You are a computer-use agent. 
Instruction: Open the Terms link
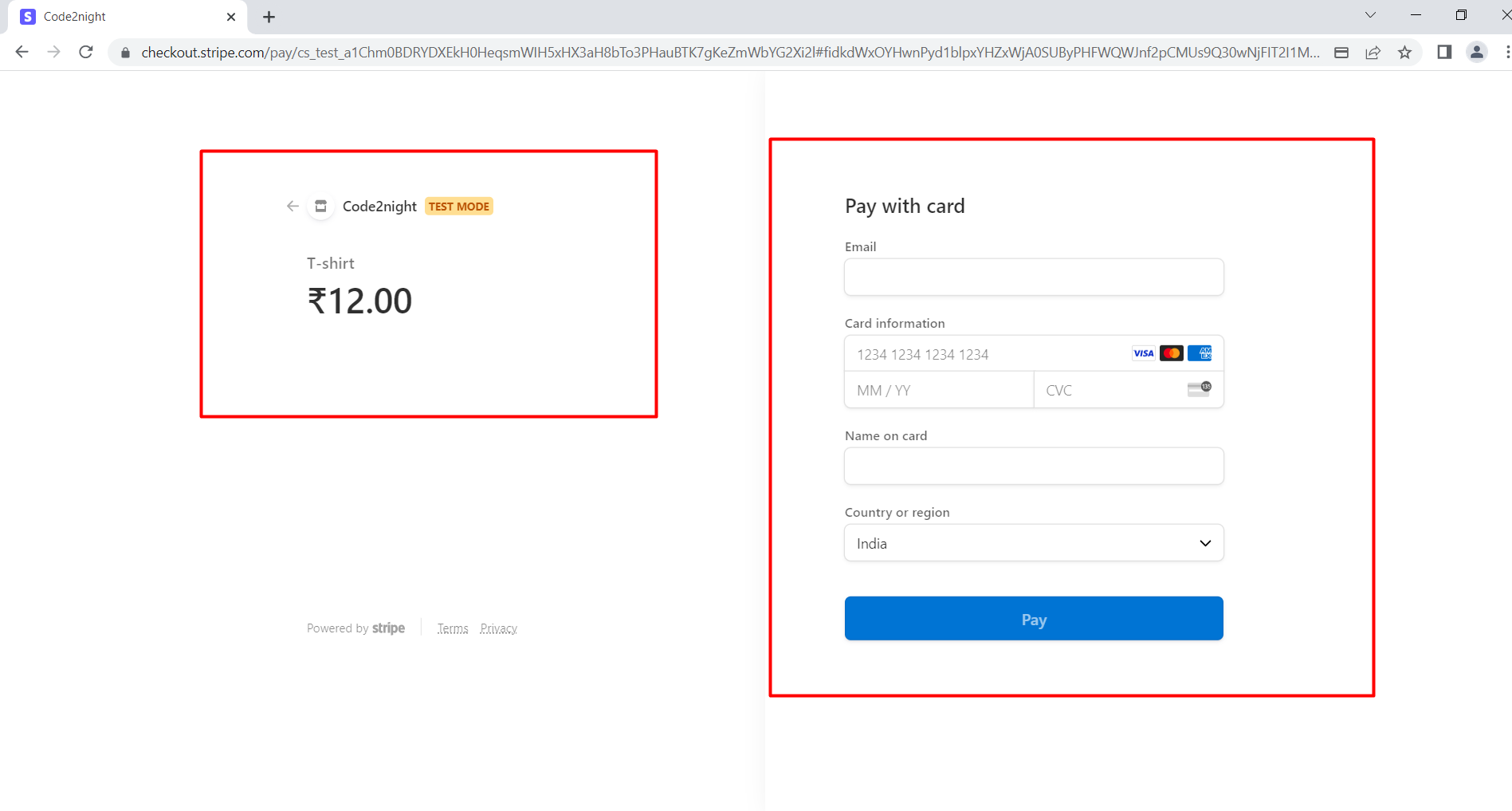pyautogui.click(x=453, y=628)
